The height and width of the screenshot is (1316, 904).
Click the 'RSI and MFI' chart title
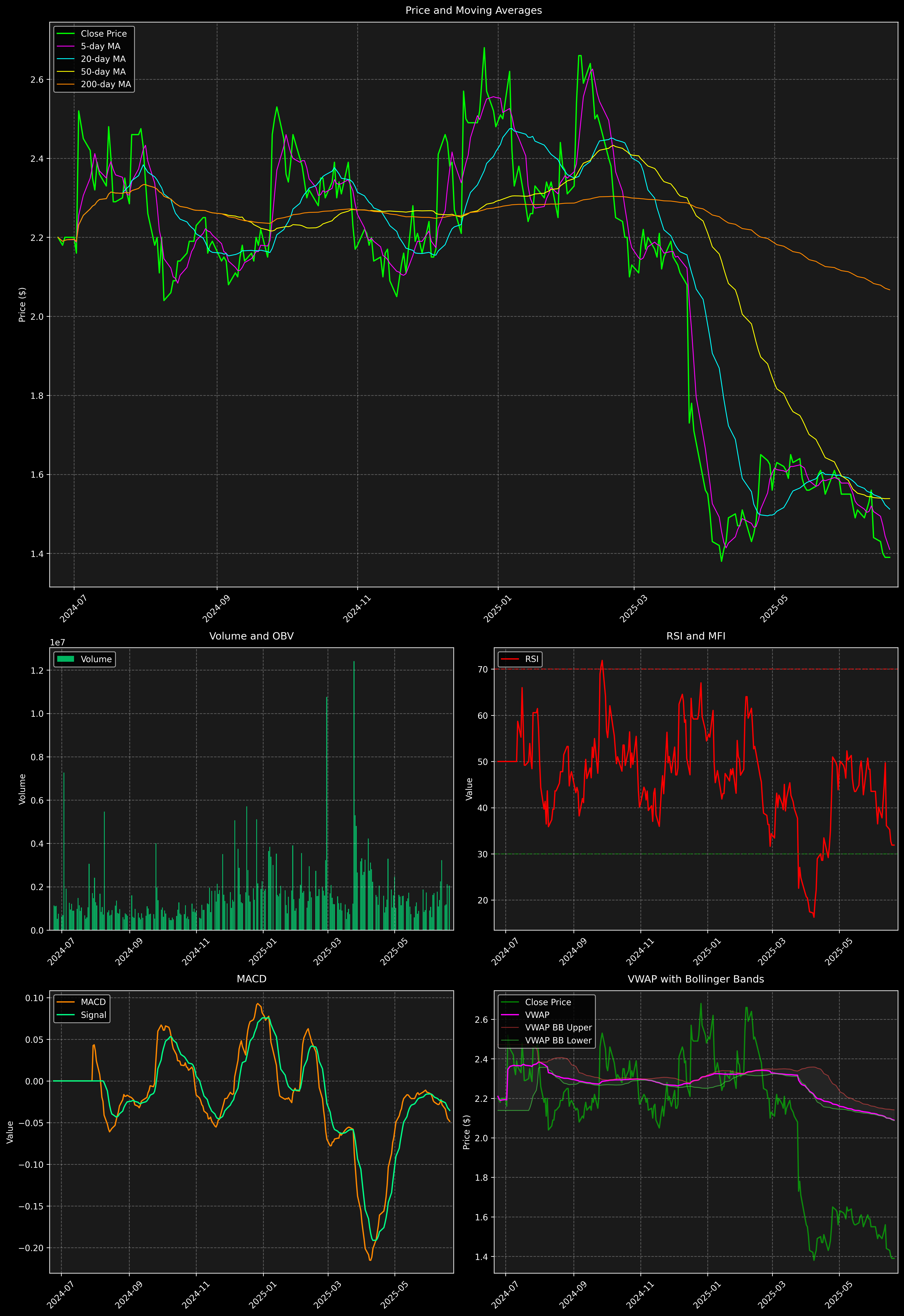[x=695, y=636]
